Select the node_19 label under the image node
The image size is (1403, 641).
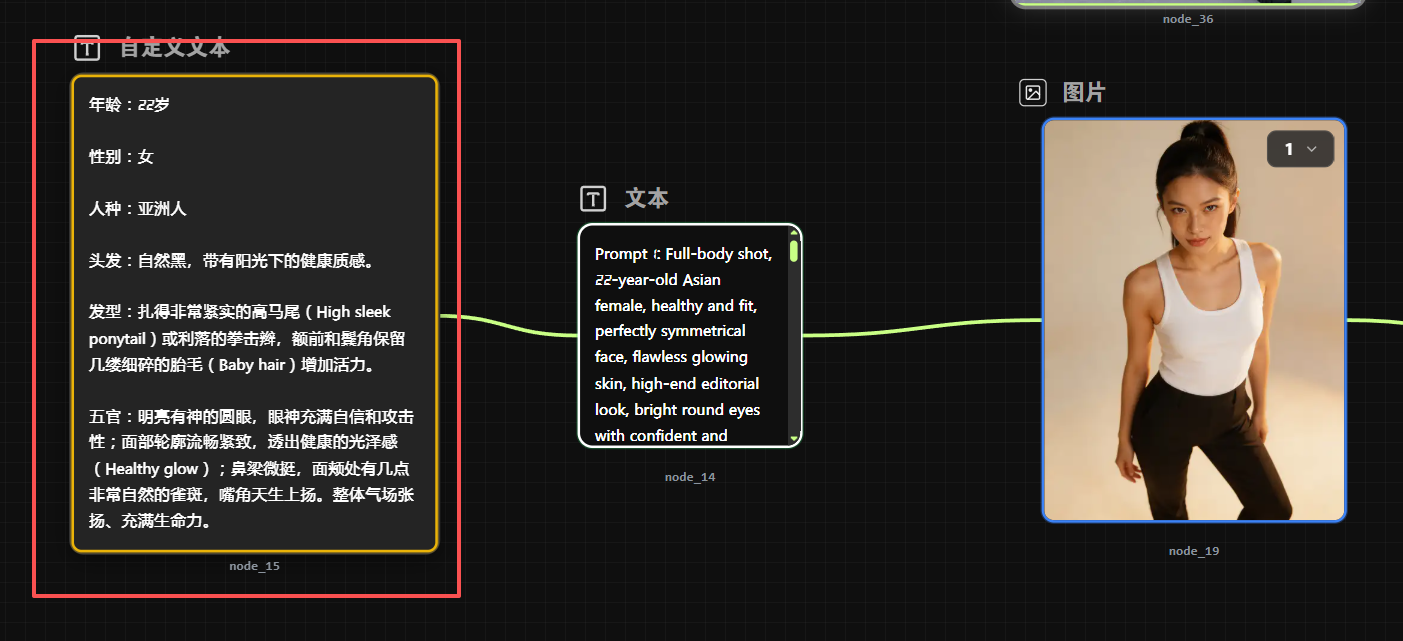point(1194,551)
